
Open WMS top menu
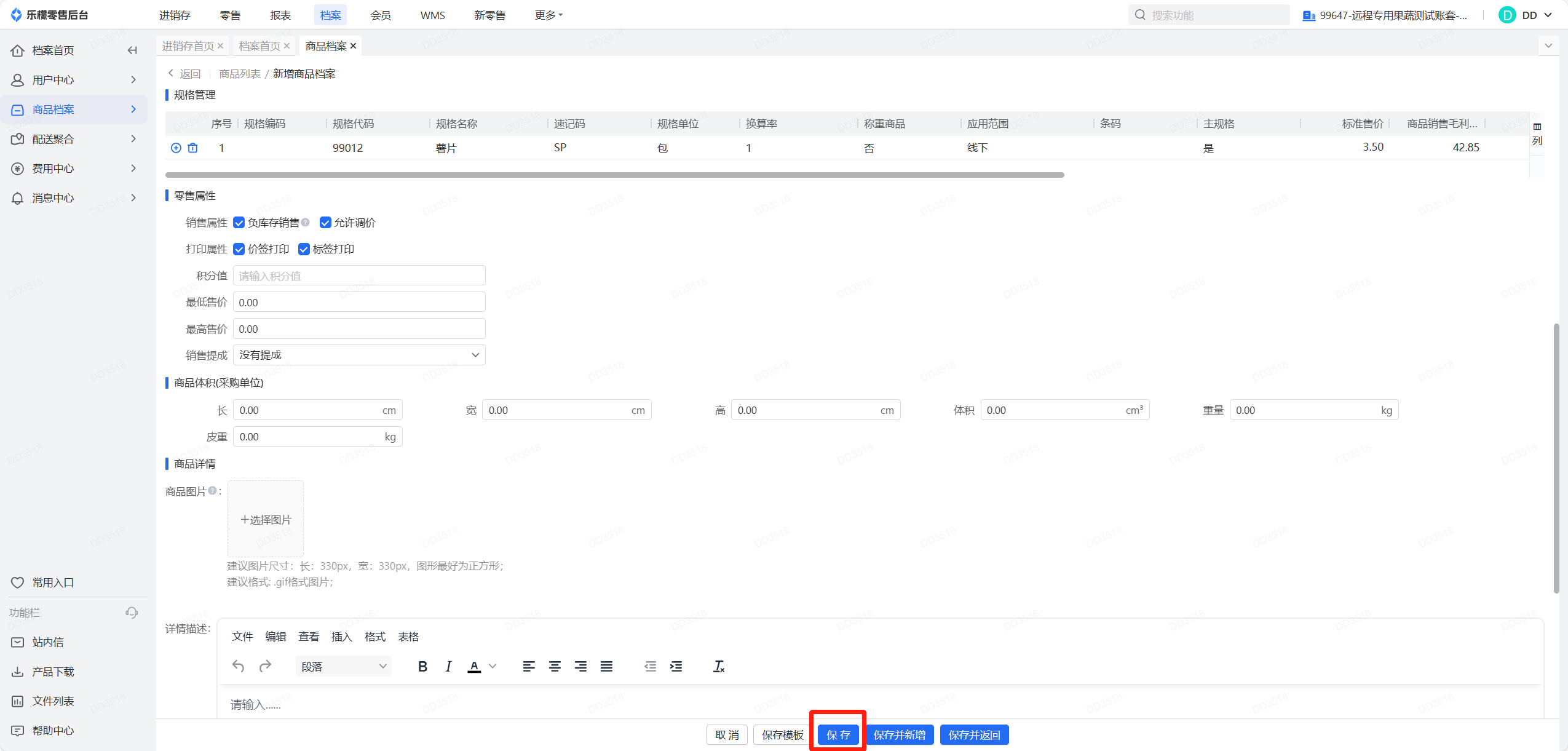tap(433, 15)
